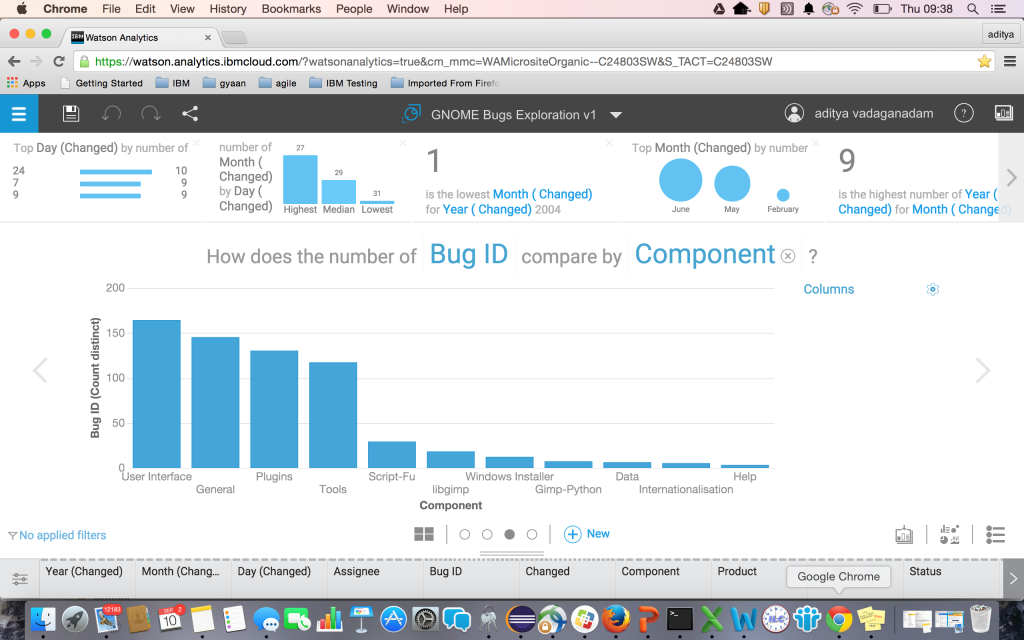Undo the last action using the undo arrow
The width and height of the screenshot is (1024, 640).
click(111, 113)
